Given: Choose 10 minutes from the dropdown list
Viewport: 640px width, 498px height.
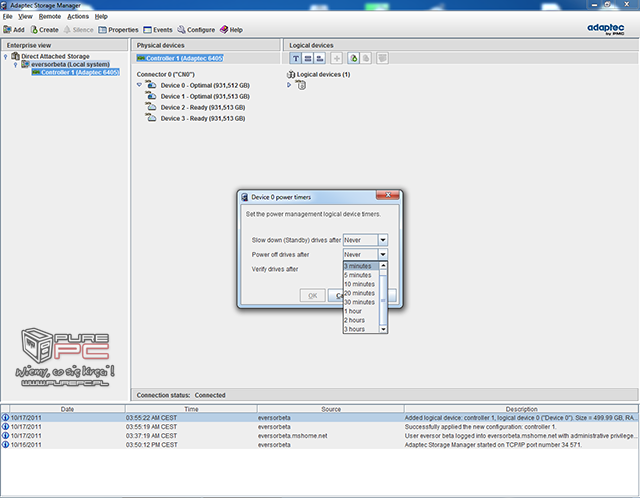Looking at the screenshot, I should point(360,284).
